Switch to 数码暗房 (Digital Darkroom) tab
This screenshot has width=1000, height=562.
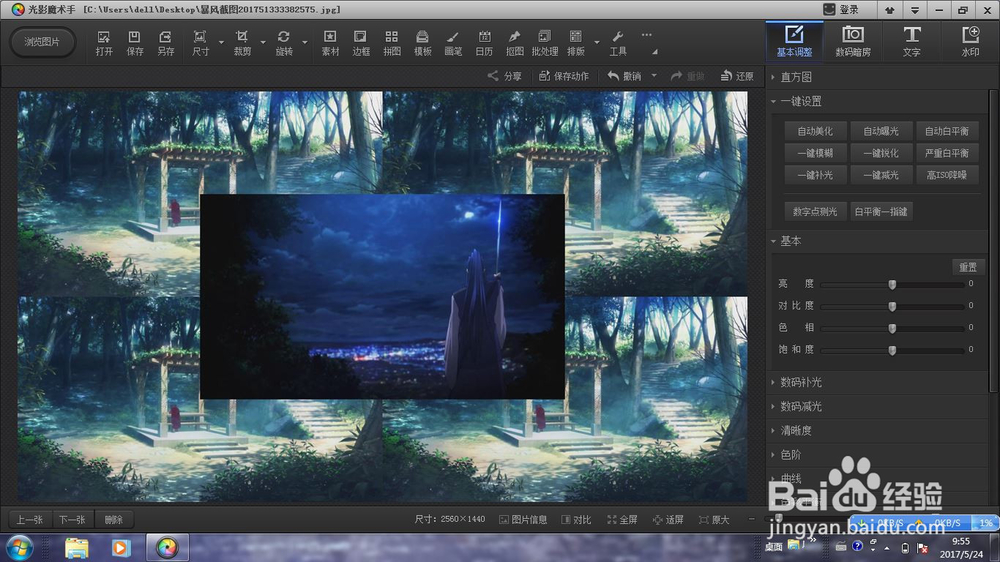point(853,41)
